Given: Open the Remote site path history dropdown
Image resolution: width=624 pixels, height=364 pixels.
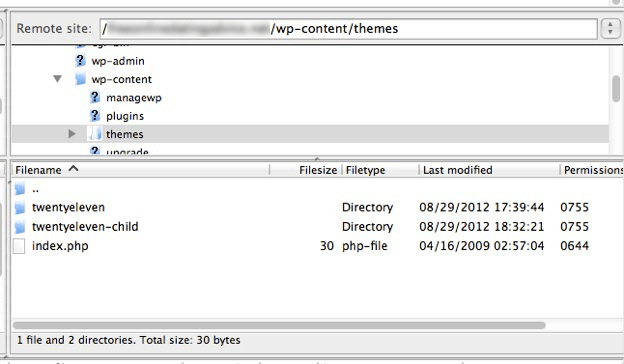Looking at the screenshot, I should 610,29.
